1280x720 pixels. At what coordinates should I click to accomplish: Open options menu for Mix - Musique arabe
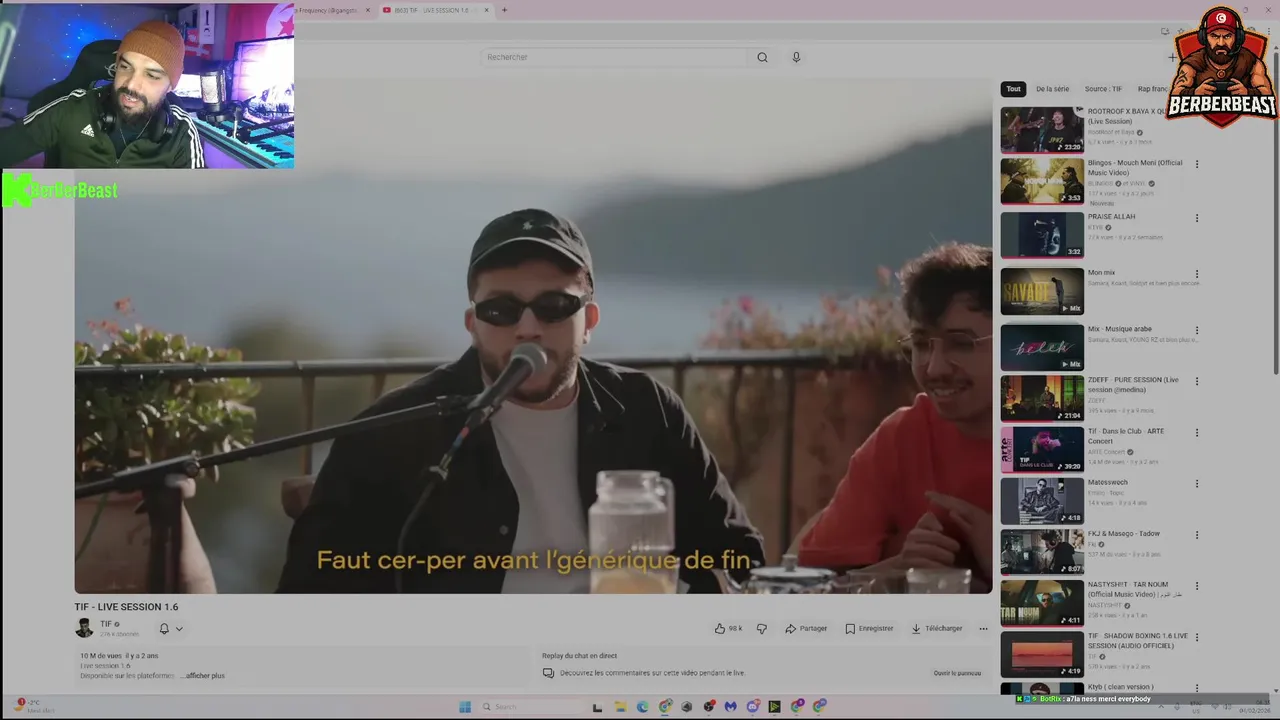[x=1196, y=330]
